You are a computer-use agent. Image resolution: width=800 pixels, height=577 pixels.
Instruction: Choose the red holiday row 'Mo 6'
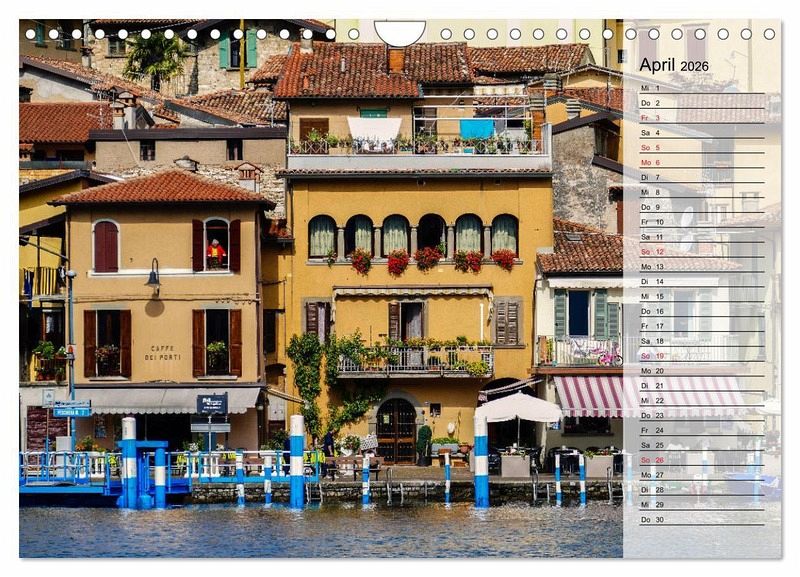click(702, 163)
